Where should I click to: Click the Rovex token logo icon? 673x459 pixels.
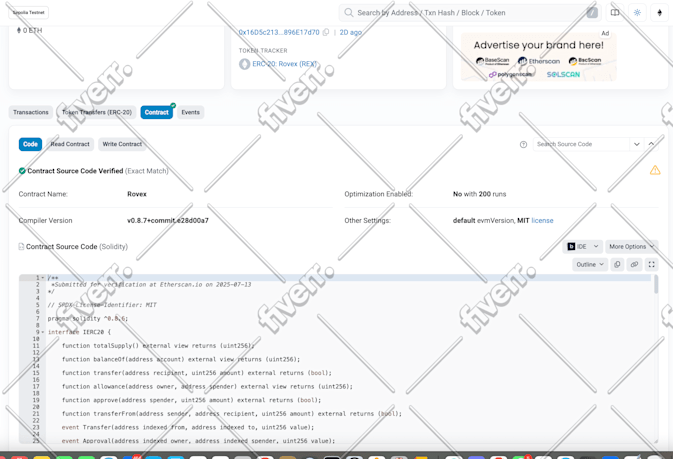(x=245, y=64)
